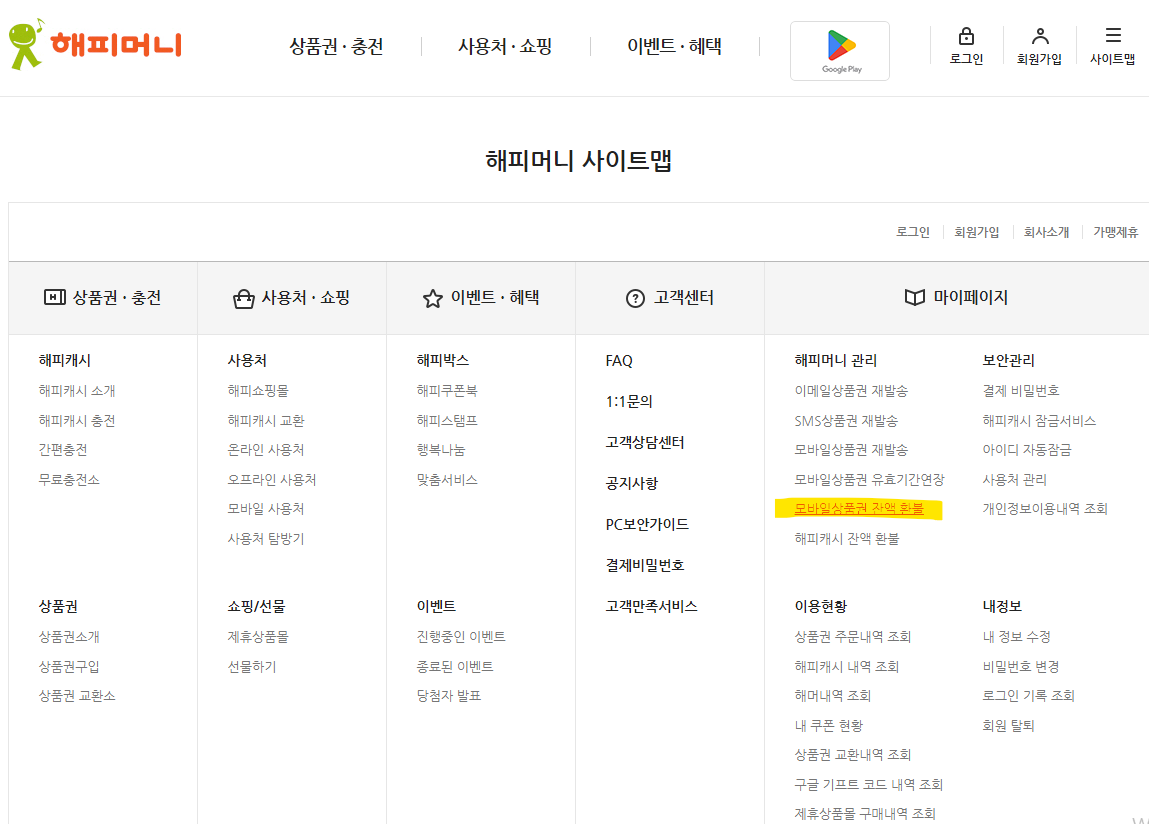Open 맞춤서비스 link
The height and width of the screenshot is (824, 1149).
(x=447, y=479)
